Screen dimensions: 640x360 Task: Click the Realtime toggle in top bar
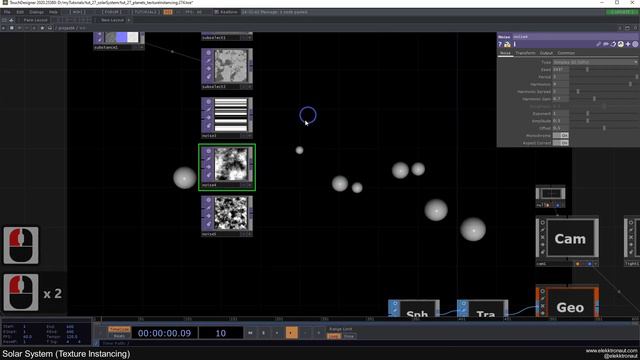pos(226,12)
